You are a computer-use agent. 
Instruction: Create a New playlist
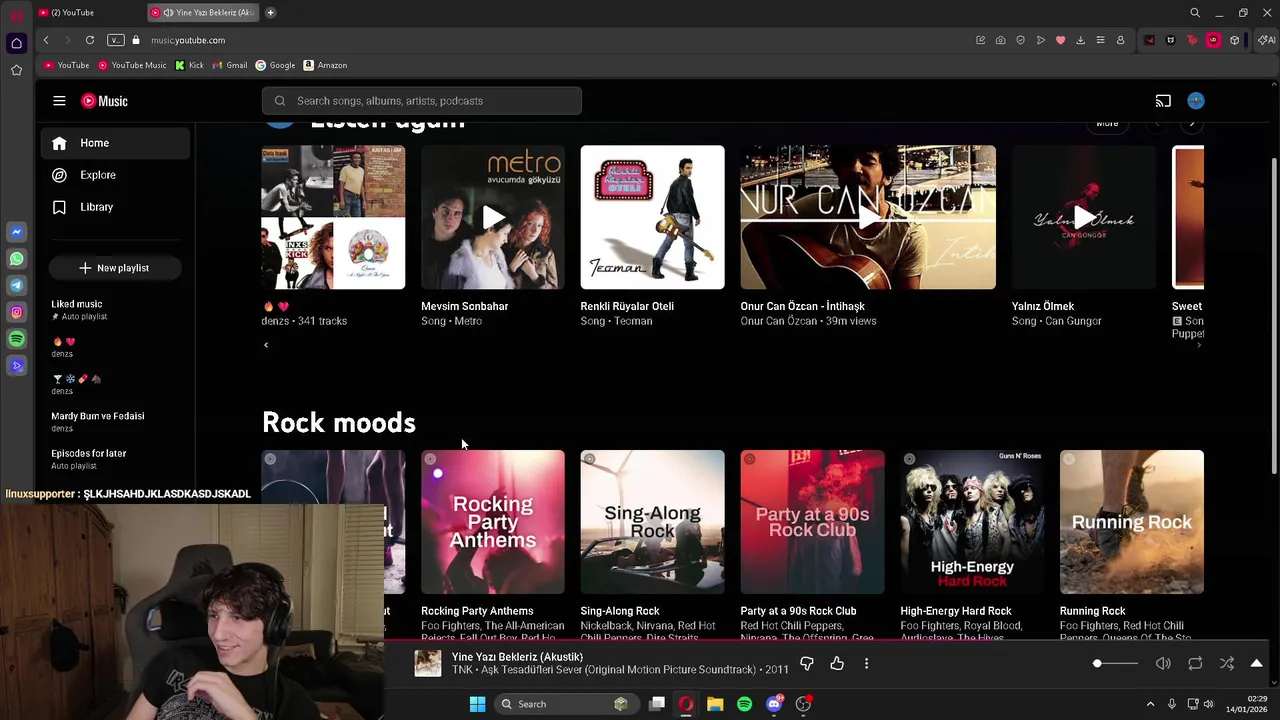[114, 268]
